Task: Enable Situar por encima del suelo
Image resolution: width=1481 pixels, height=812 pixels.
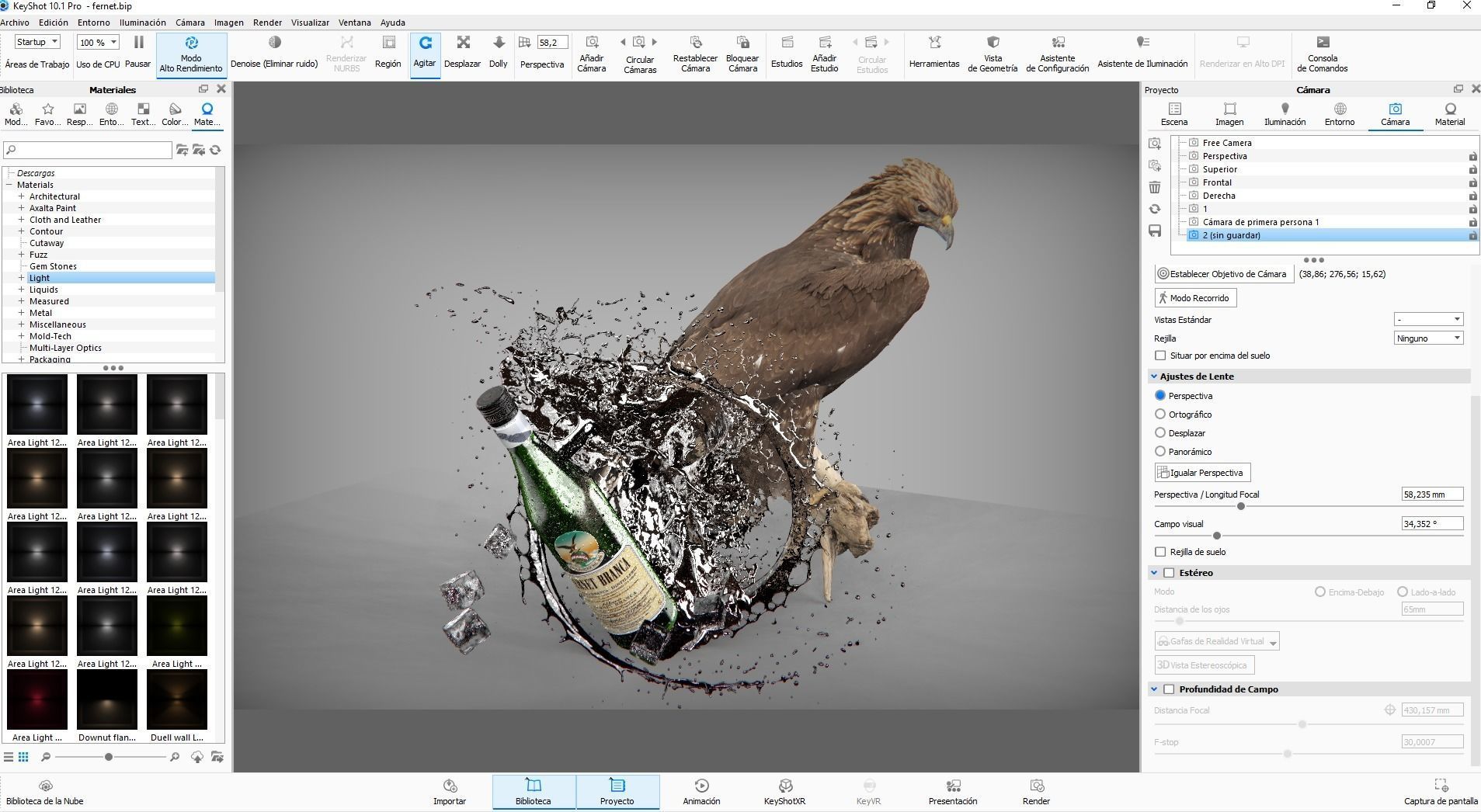Action: coord(1160,356)
